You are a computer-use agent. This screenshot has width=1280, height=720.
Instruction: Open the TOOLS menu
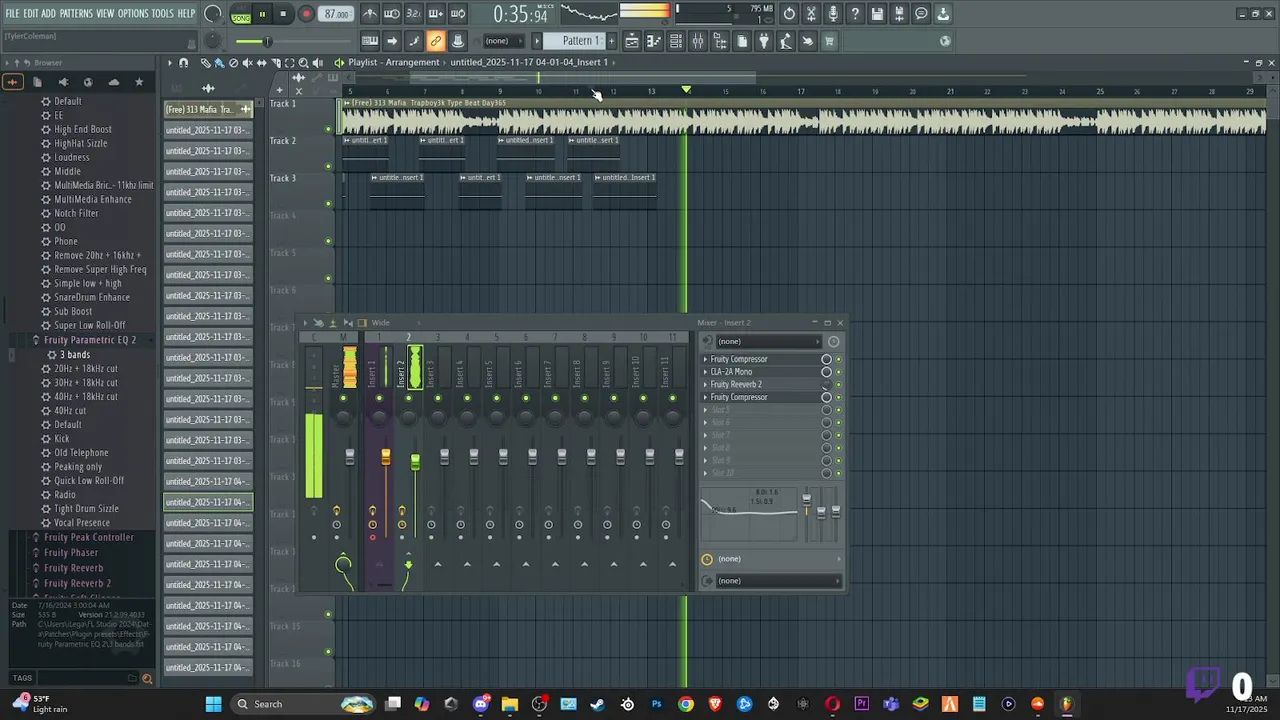pos(163,13)
